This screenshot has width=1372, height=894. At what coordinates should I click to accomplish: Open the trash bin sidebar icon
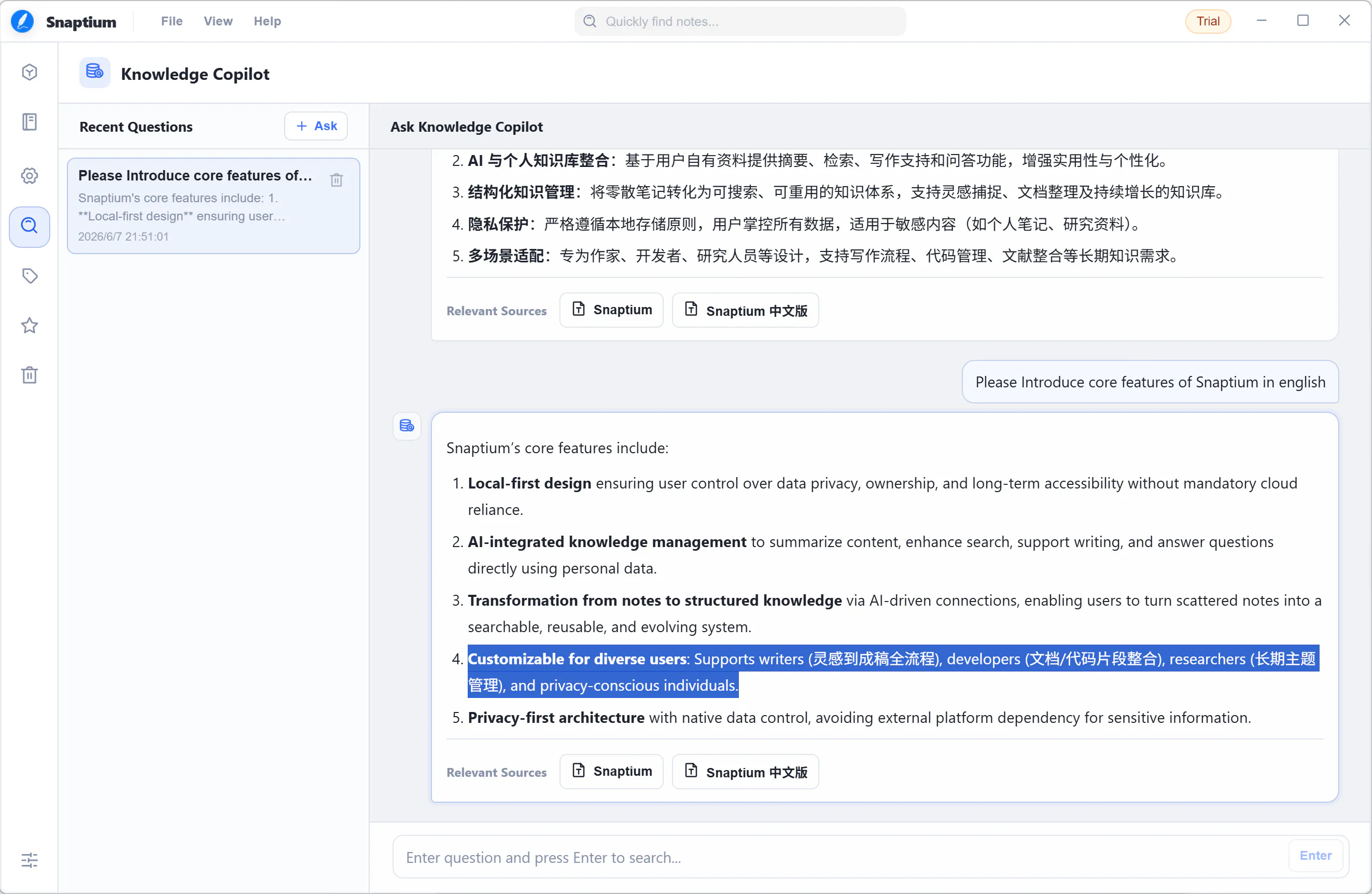(x=30, y=375)
